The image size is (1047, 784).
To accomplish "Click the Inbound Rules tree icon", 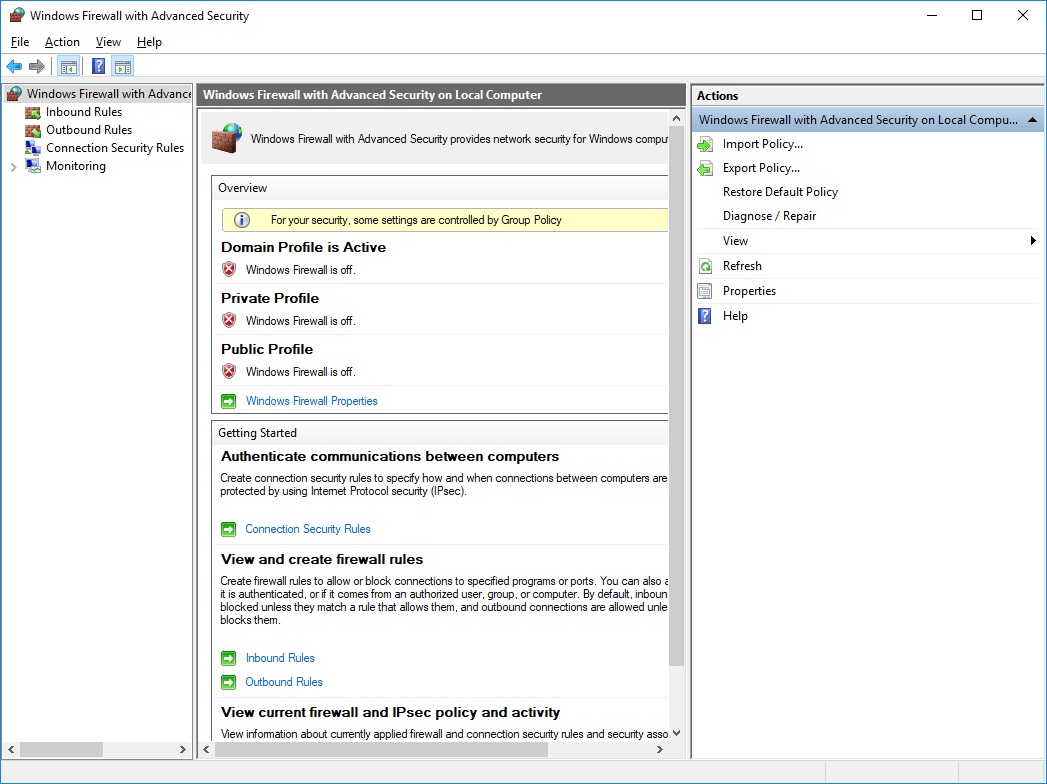I will point(33,112).
